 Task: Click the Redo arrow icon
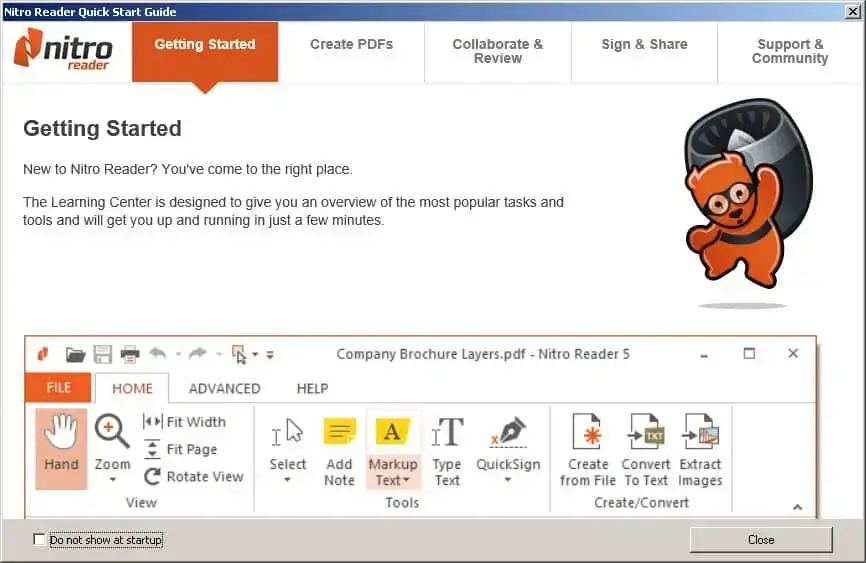click(x=197, y=353)
